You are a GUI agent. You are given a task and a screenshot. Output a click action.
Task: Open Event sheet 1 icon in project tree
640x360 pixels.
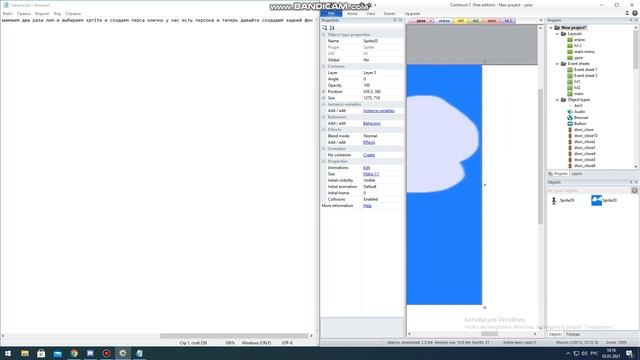570,70
